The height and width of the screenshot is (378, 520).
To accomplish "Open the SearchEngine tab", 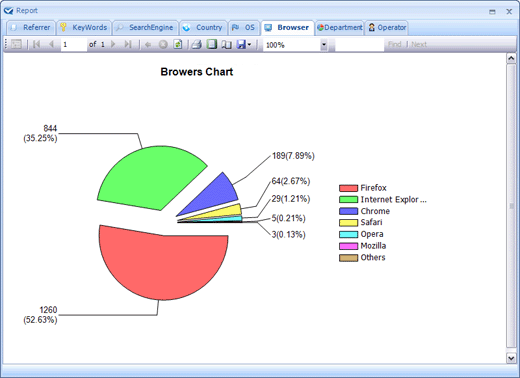I will point(145,28).
